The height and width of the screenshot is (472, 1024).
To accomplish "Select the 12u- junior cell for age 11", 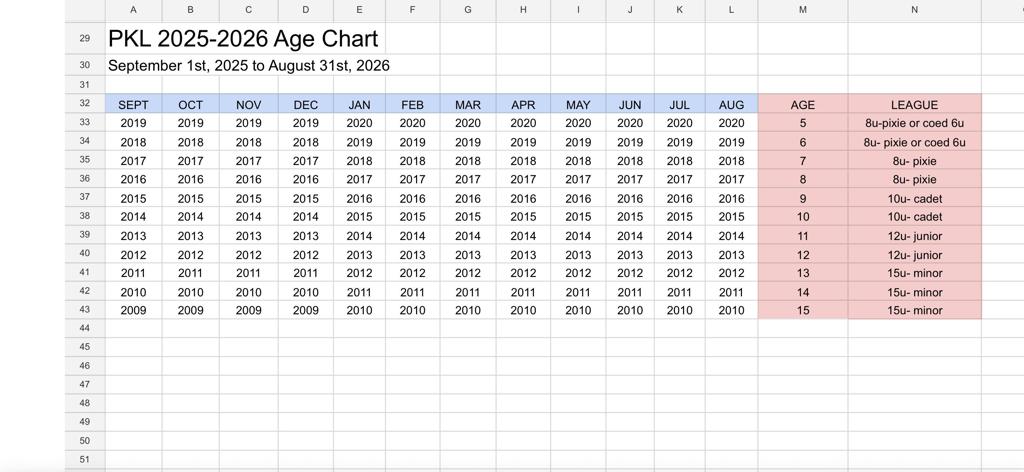I will (914, 236).
